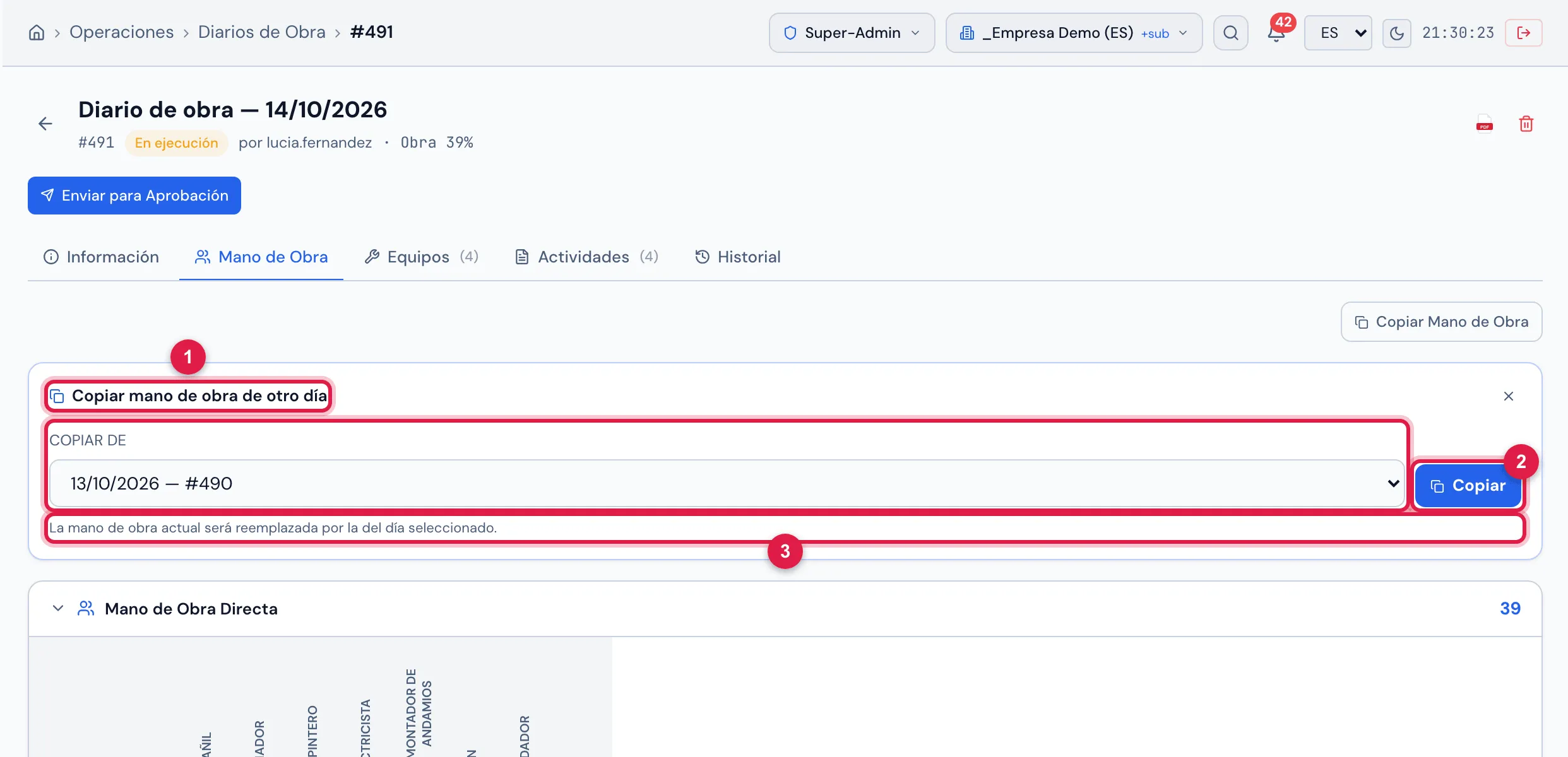Switch to the Historial tab
The height and width of the screenshot is (757, 1568).
click(x=738, y=257)
